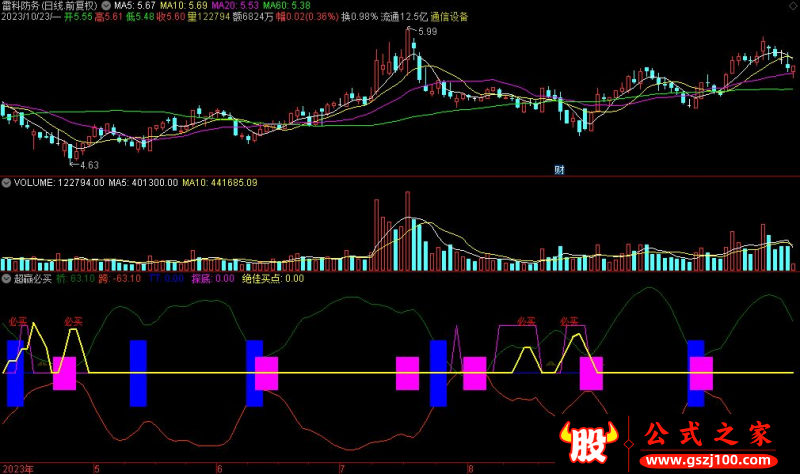This screenshot has width=800, height=474.
Task: Select the MA20: 5.53 label
Action: [x=235, y=6]
